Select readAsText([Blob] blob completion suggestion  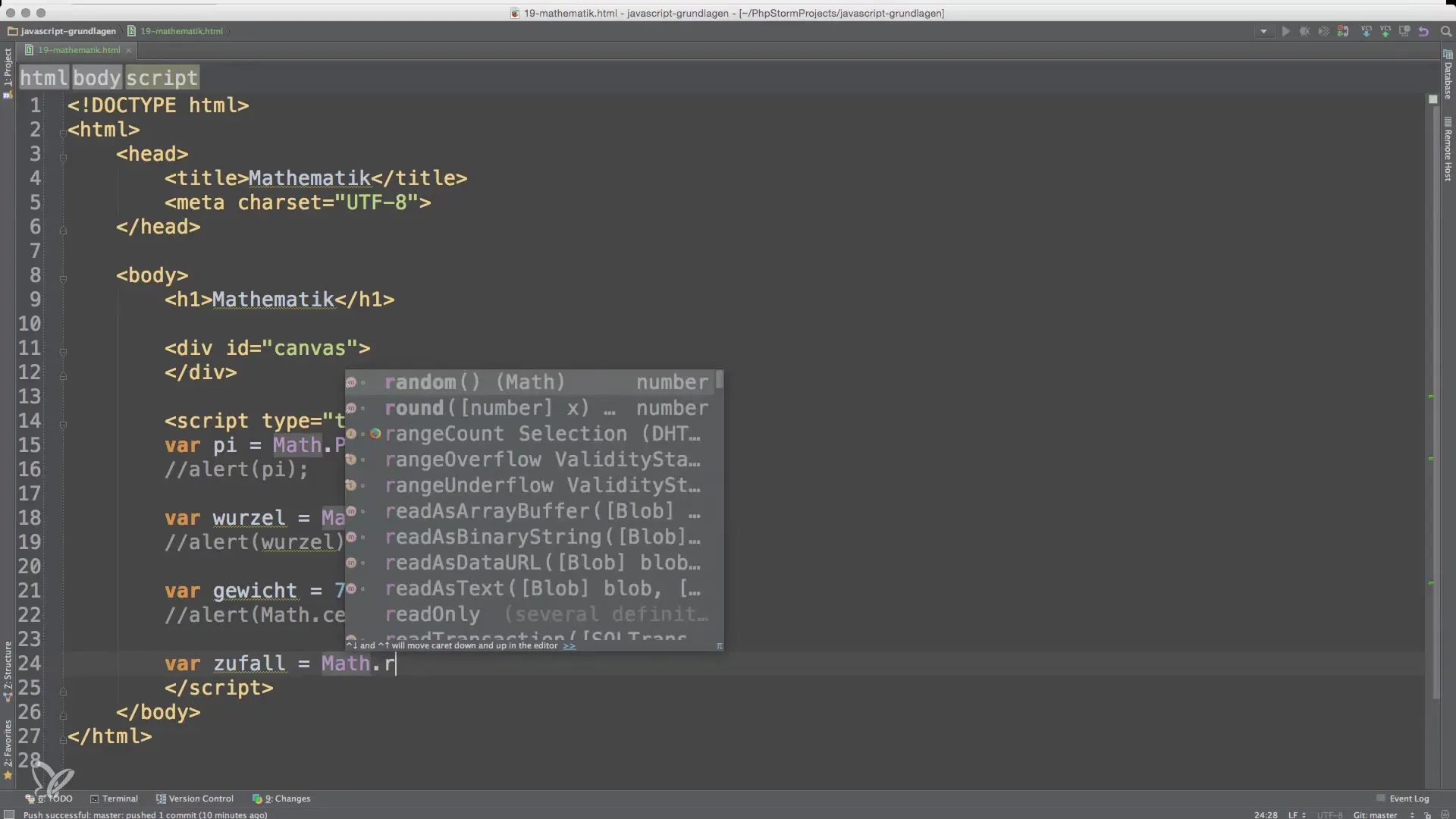point(531,588)
